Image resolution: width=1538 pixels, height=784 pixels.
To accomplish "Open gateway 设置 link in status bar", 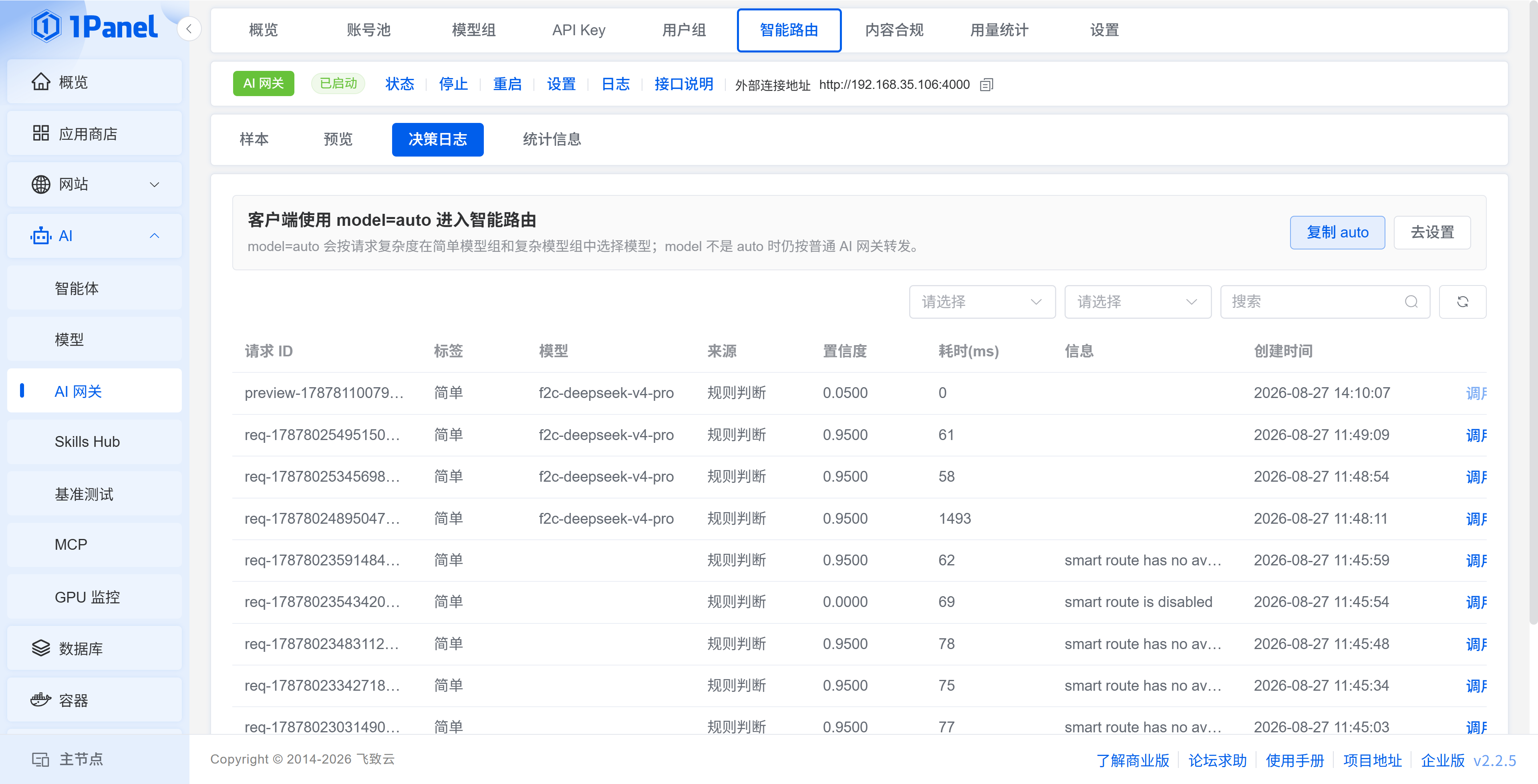I will click(x=561, y=84).
